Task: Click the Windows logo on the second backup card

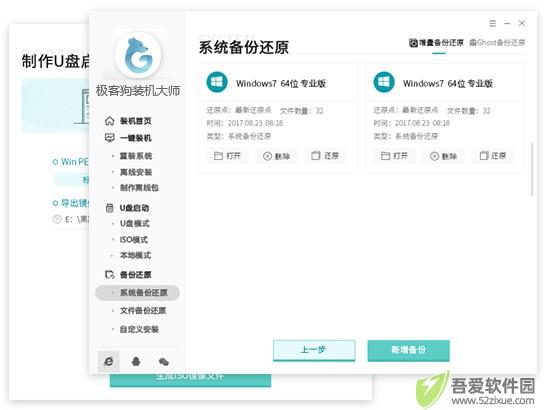Action: point(384,82)
